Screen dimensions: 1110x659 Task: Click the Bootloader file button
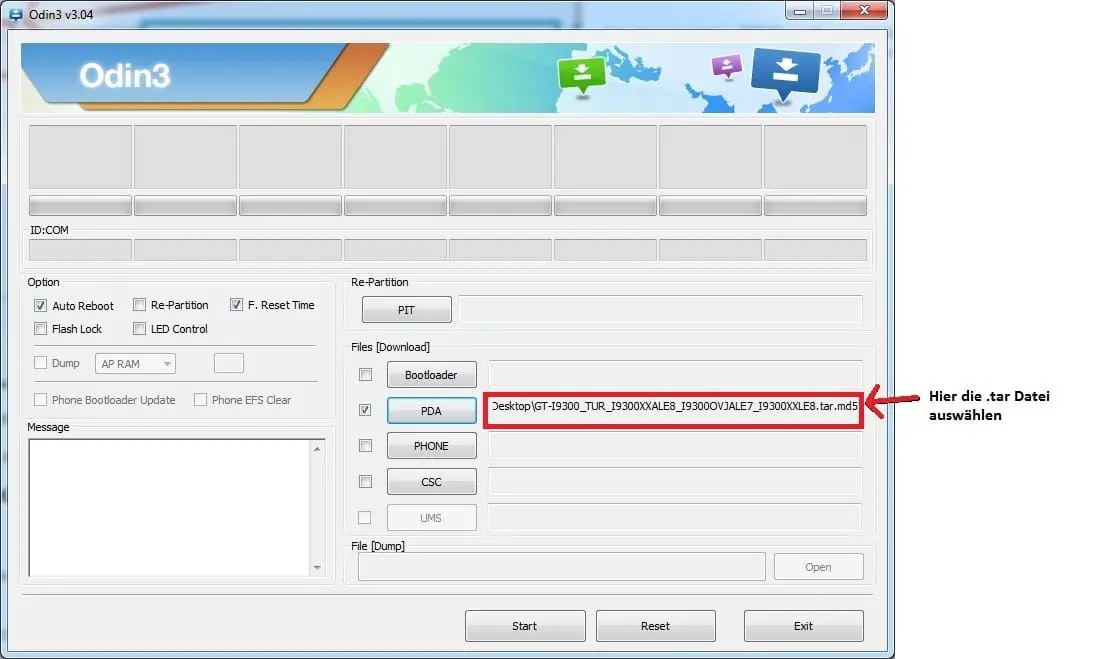(x=431, y=374)
